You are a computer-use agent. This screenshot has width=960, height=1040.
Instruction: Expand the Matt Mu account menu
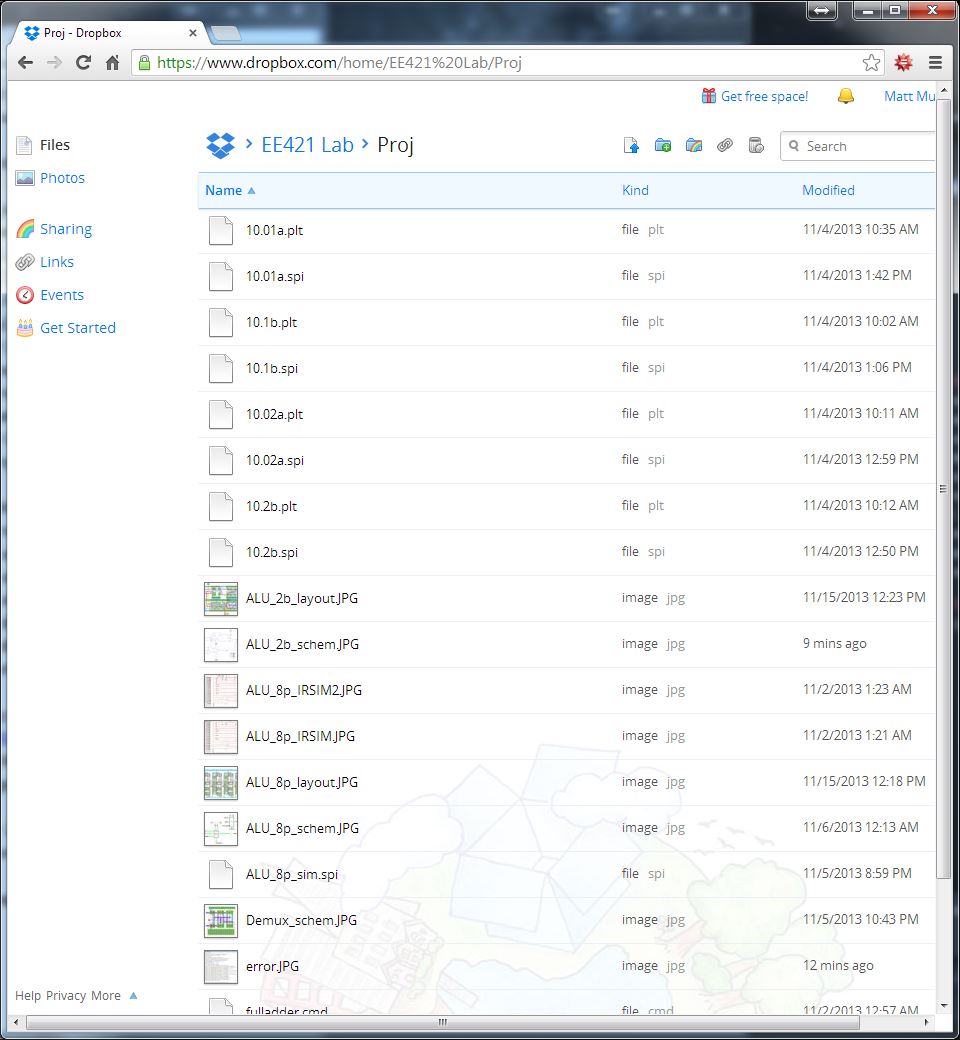910,95
